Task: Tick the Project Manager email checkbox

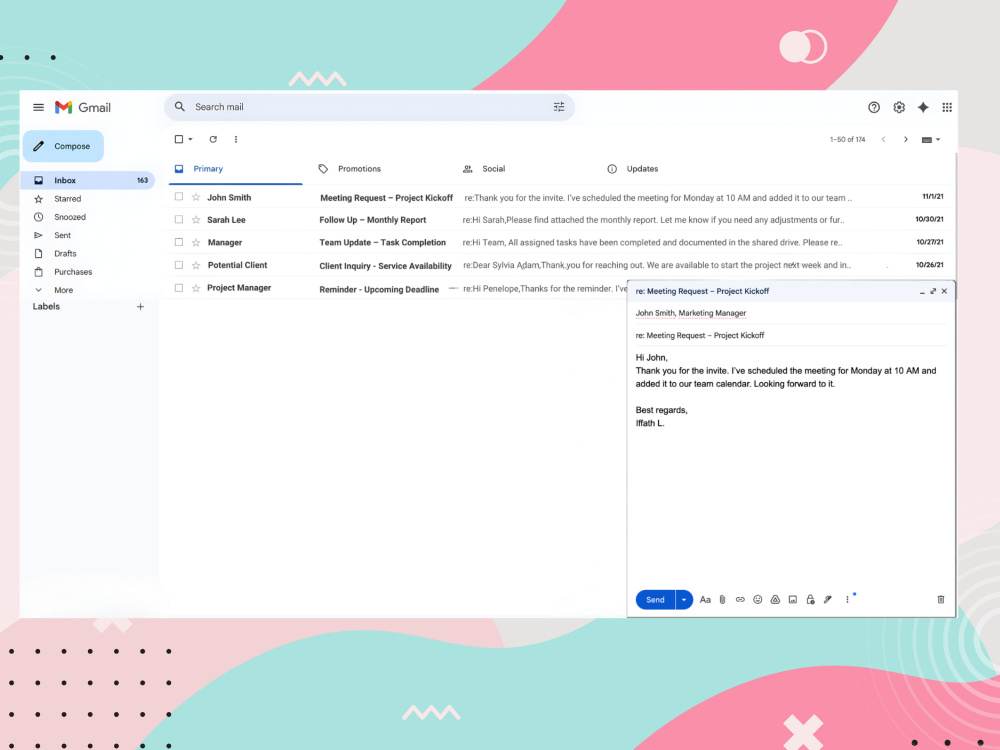Action: (x=179, y=288)
